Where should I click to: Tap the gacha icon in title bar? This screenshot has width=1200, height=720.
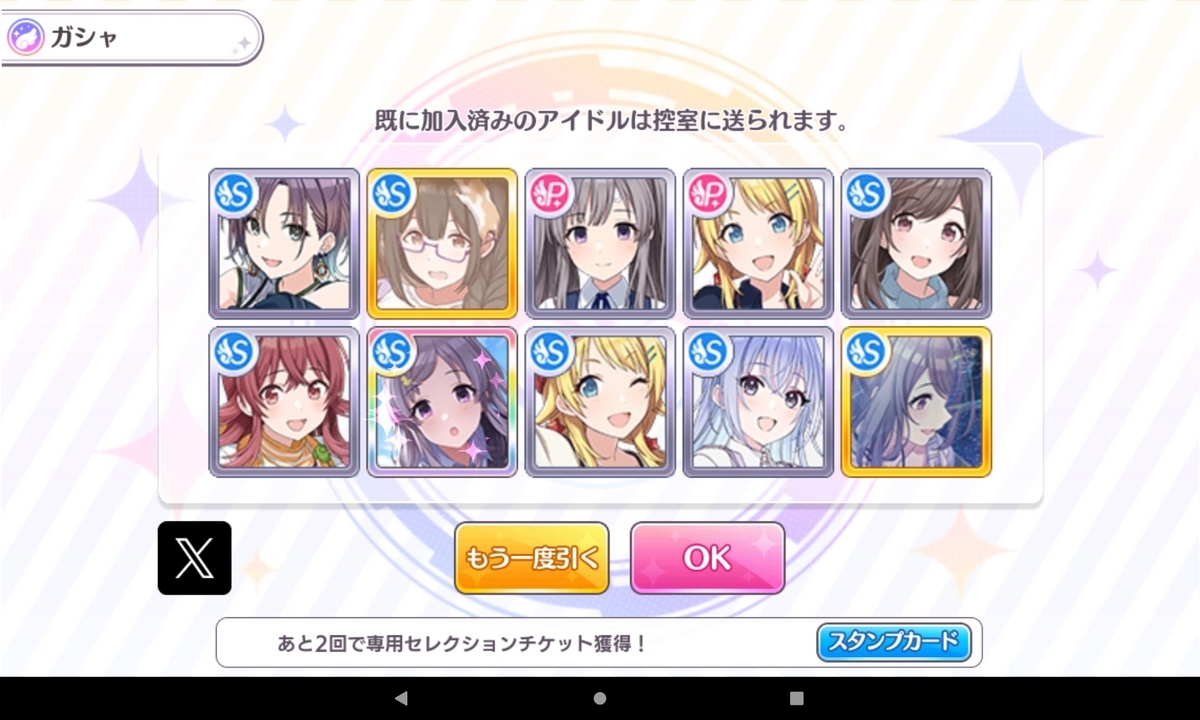pos(25,38)
